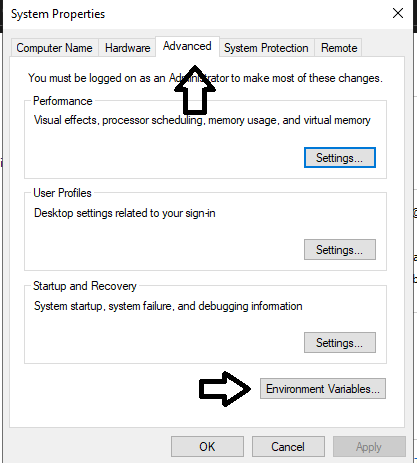Open User Profiles Settings
The width and height of the screenshot is (417, 463).
click(x=340, y=250)
